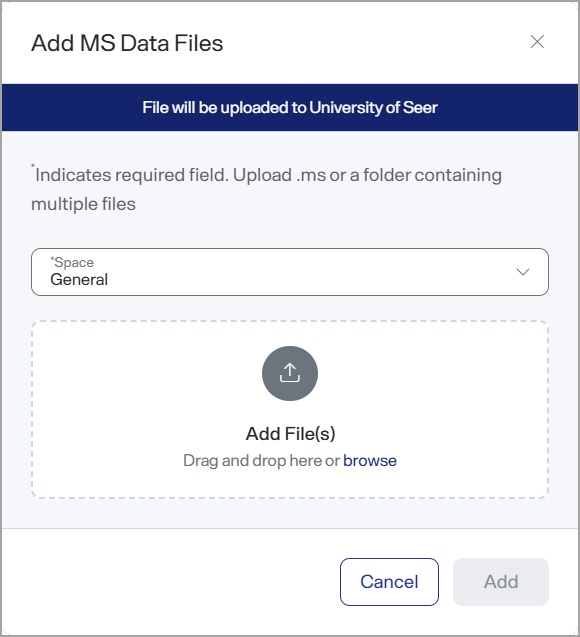Click the gray circular upload icon
This screenshot has width=580, height=637.
[x=290, y=373]
